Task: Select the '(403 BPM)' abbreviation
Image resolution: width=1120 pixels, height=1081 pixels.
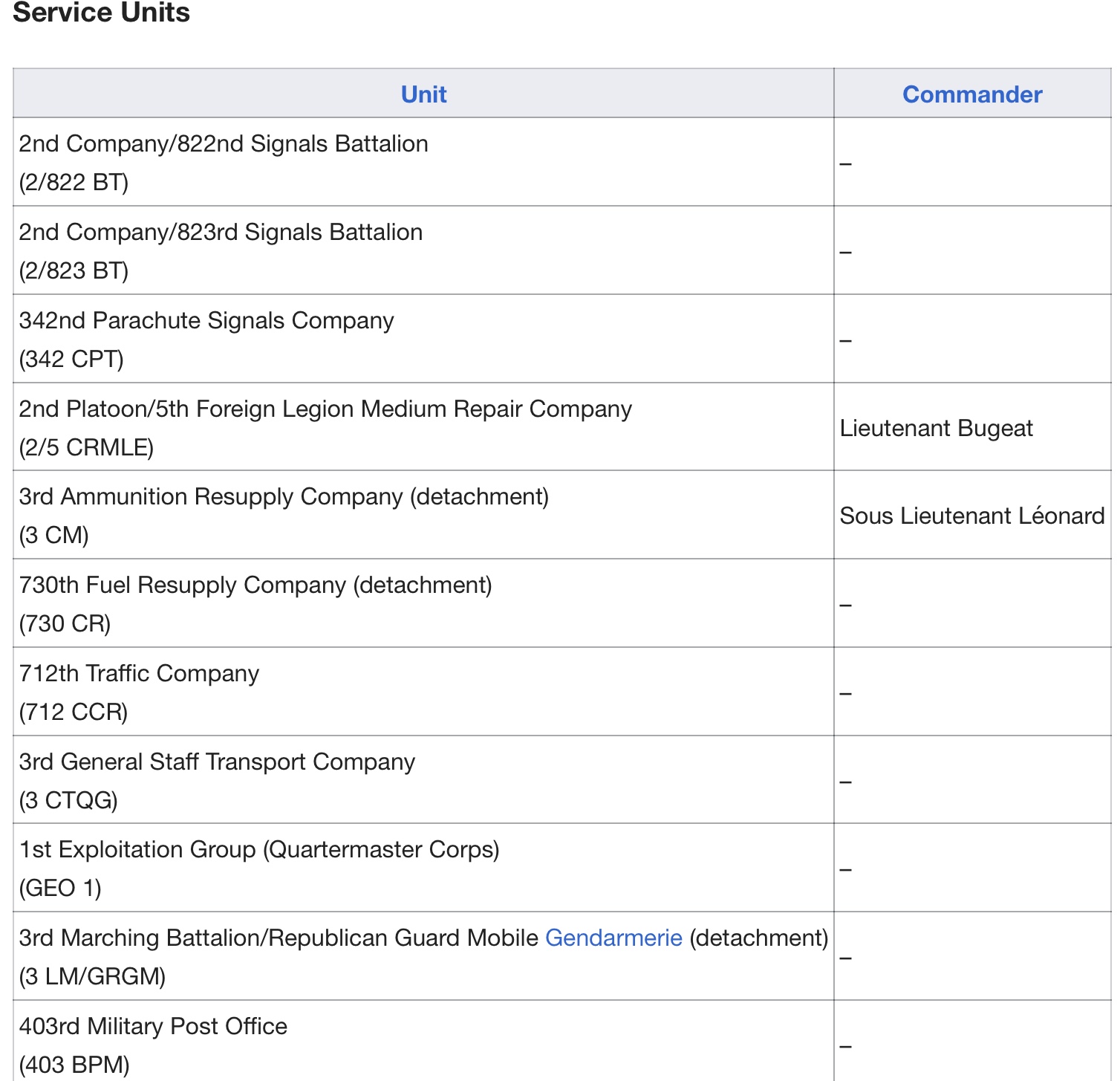Action: (74, 1065)
